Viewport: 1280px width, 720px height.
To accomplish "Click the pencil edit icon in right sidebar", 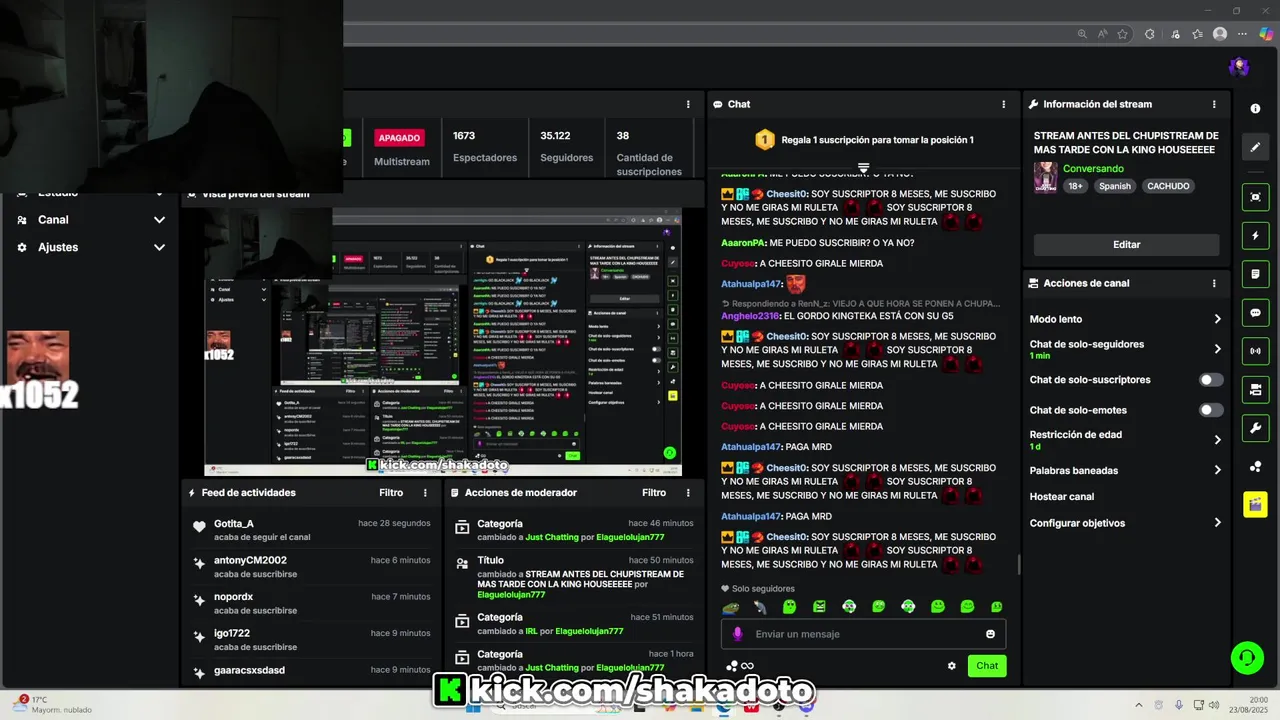I will [1256, 147].
